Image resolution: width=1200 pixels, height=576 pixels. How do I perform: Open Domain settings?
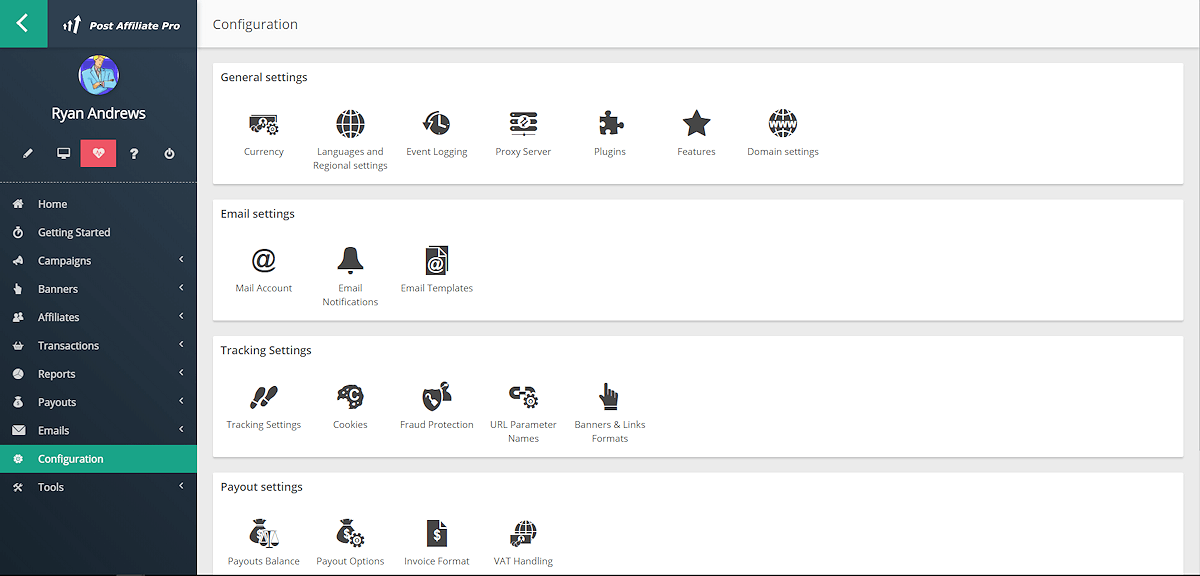783,134
